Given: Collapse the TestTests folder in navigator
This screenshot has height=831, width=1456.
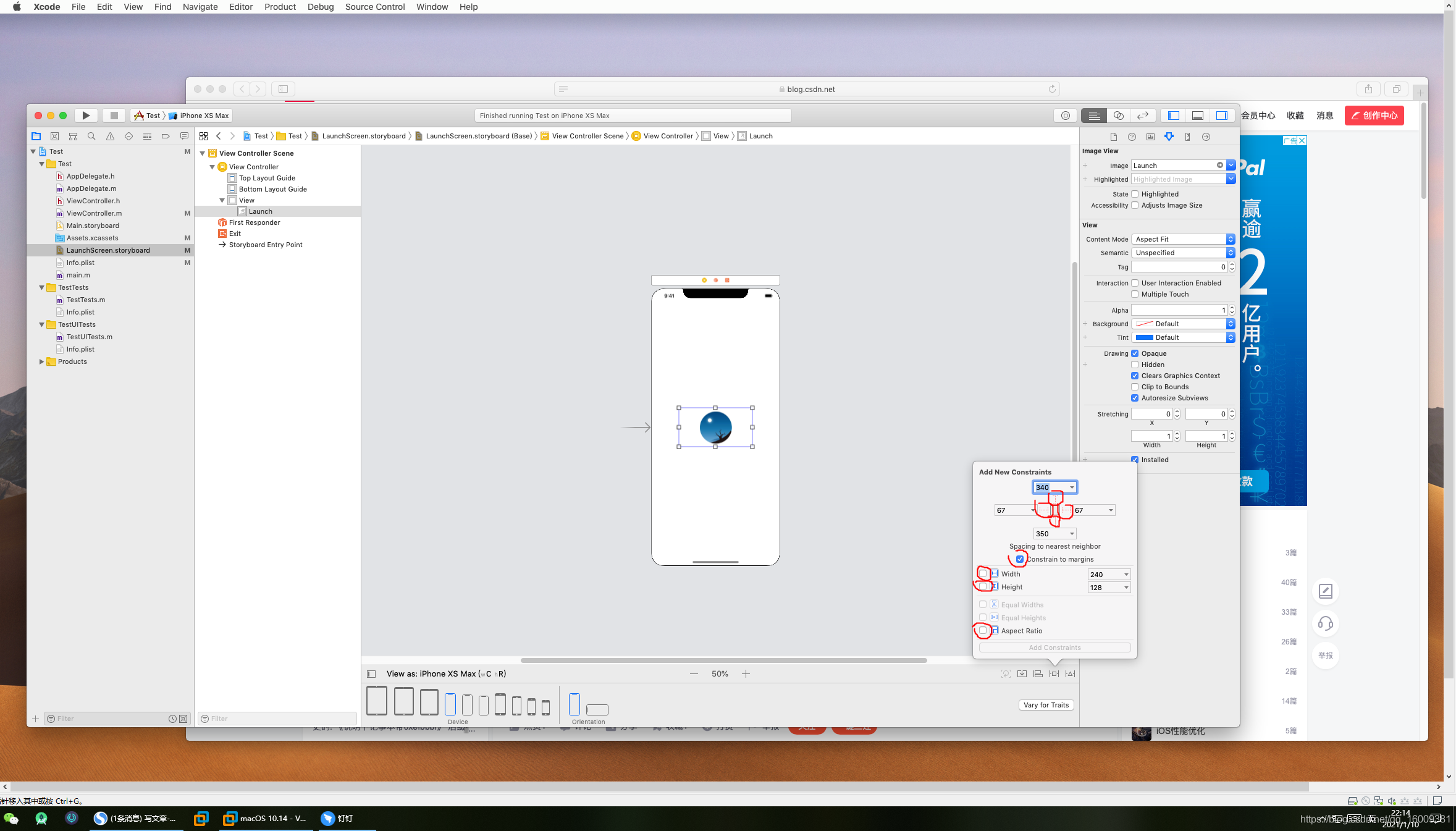Looking at the screenshot, I should [x=42, y=287].
